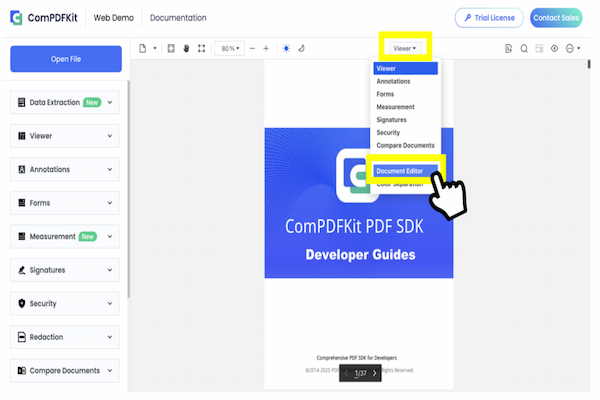
Task: Click the document export icon in toolbar
Action: click(508, 49)
